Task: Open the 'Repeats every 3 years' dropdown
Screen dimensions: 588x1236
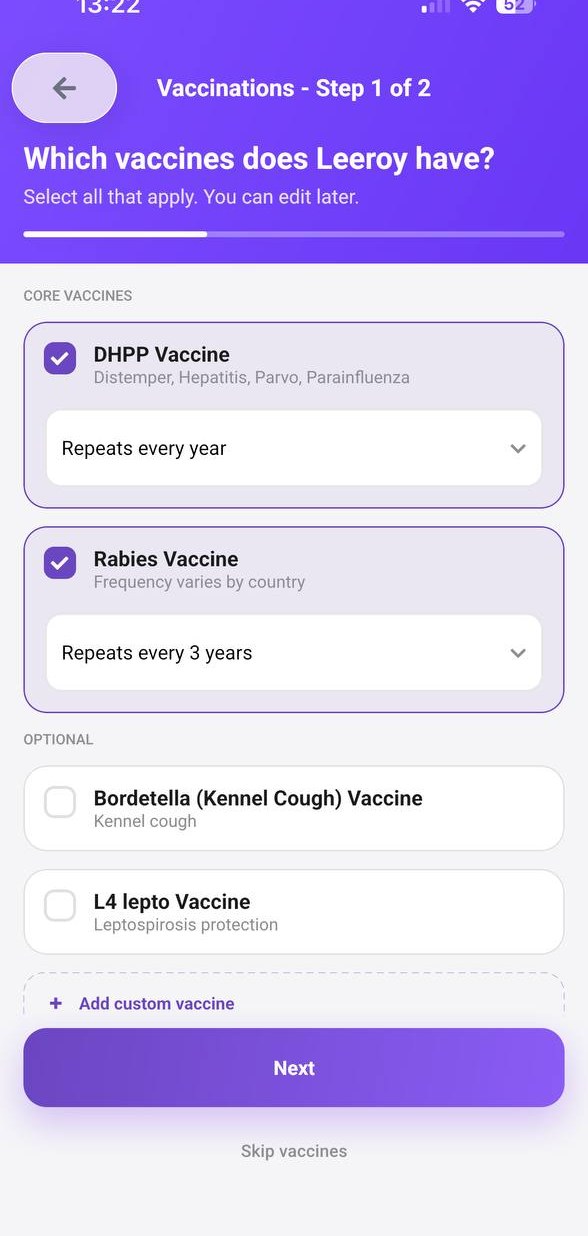Action: pos(294,653)
